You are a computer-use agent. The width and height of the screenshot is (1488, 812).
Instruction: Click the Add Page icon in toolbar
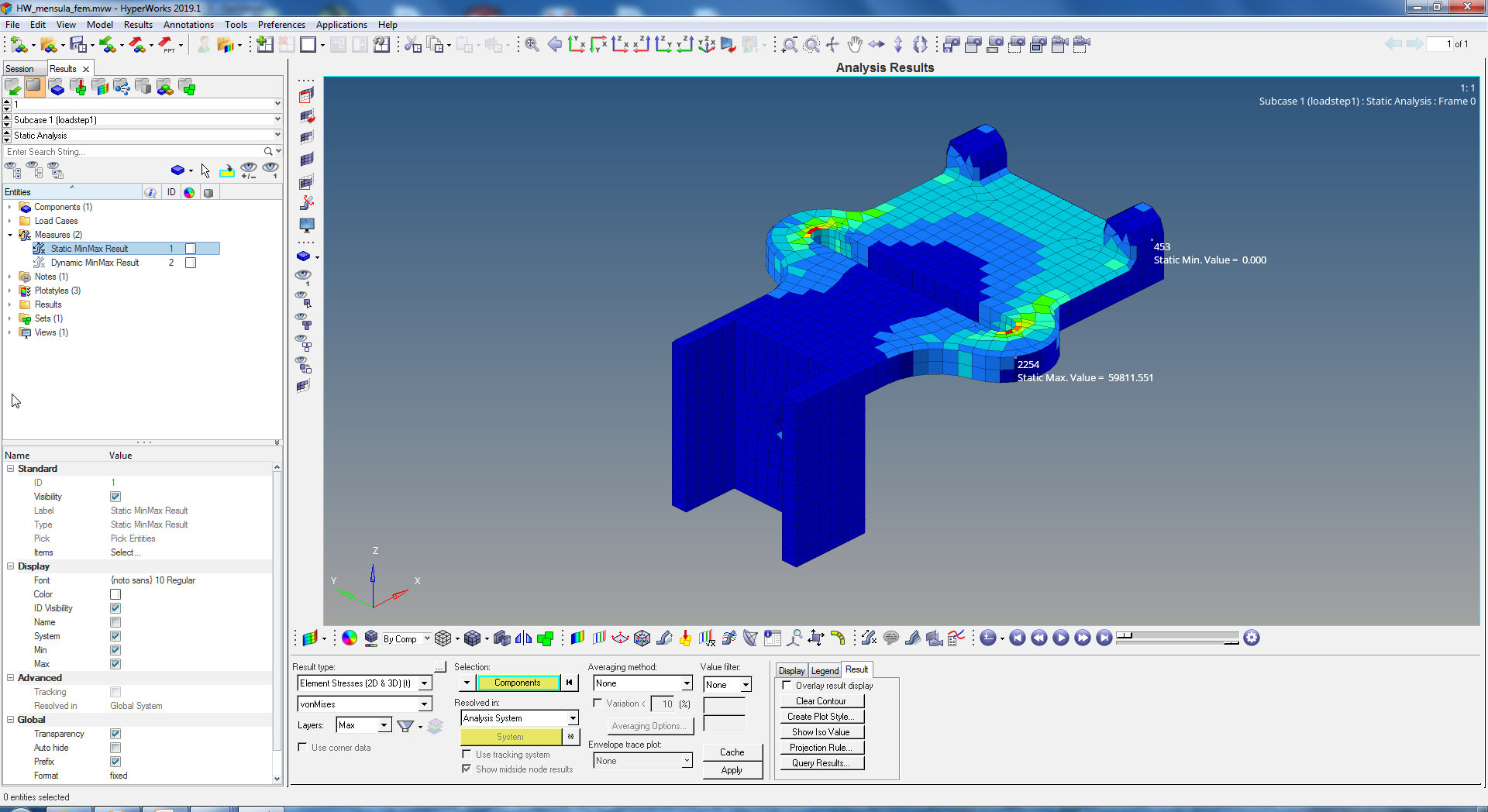264,45
